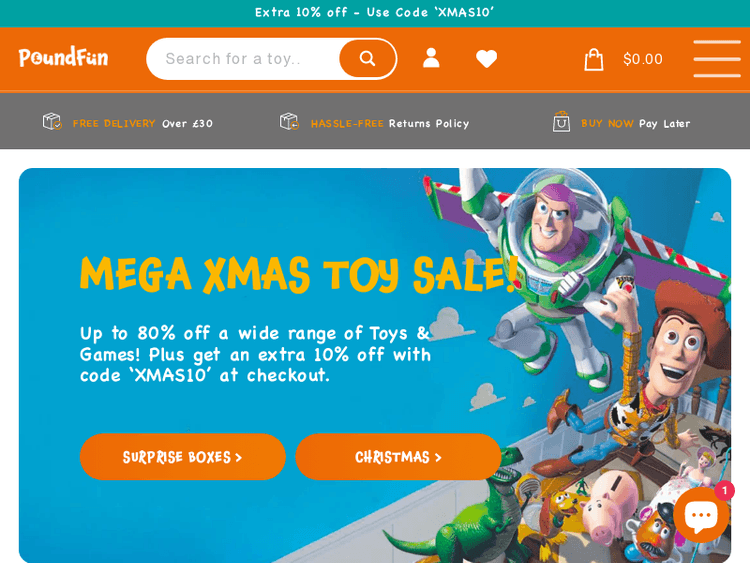Click the SURPRISE BOXES button

183,457
